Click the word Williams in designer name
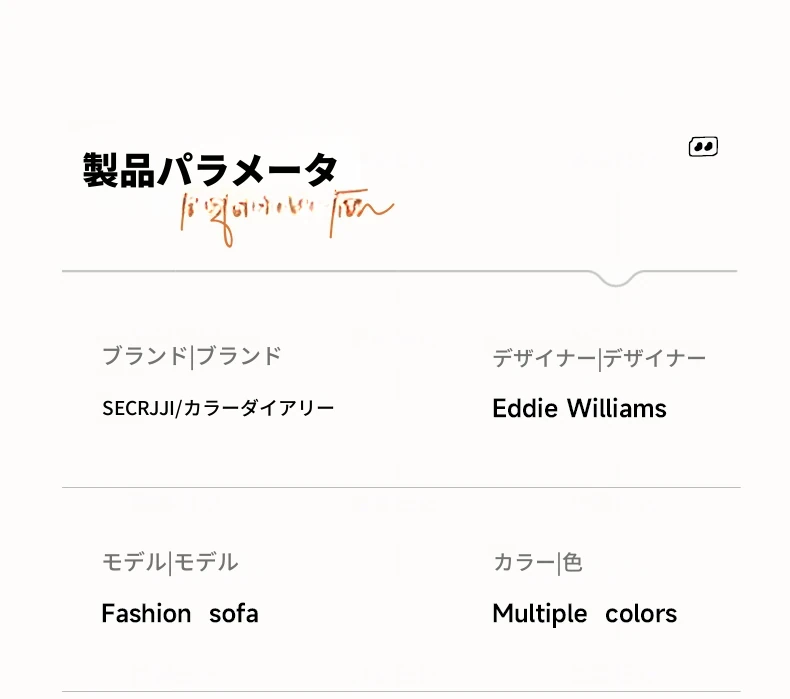790x699 pixels. tap(617, 408)
